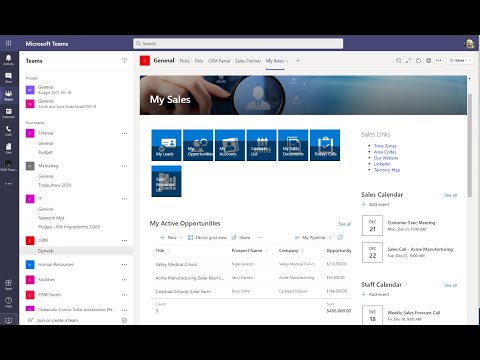This screenshot has width=480, height=360.
Task: Open Sales Resources Library tile
Action: click(x=166, y=181)
